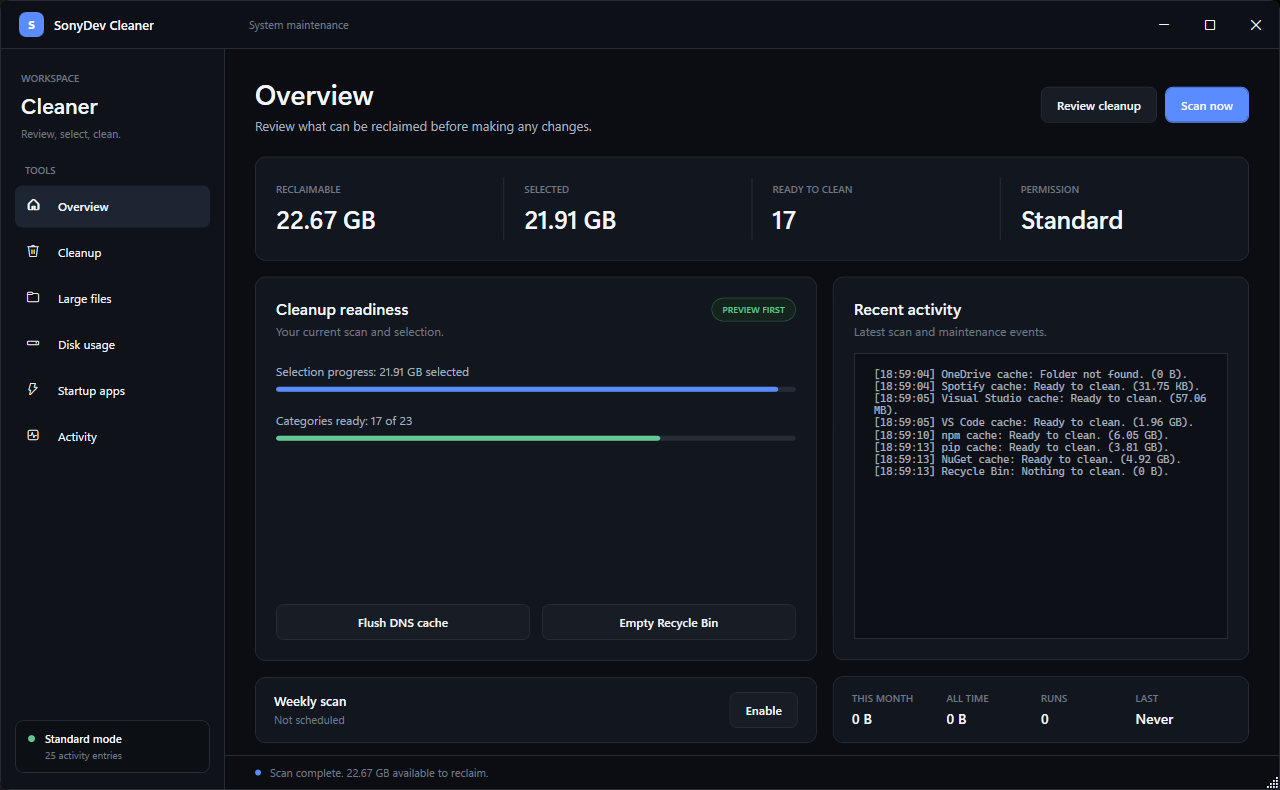The height and width of the screenshot is (790, 1280).
Task: Click the Recycle Bin log entry
Action: click(1021, 471)
